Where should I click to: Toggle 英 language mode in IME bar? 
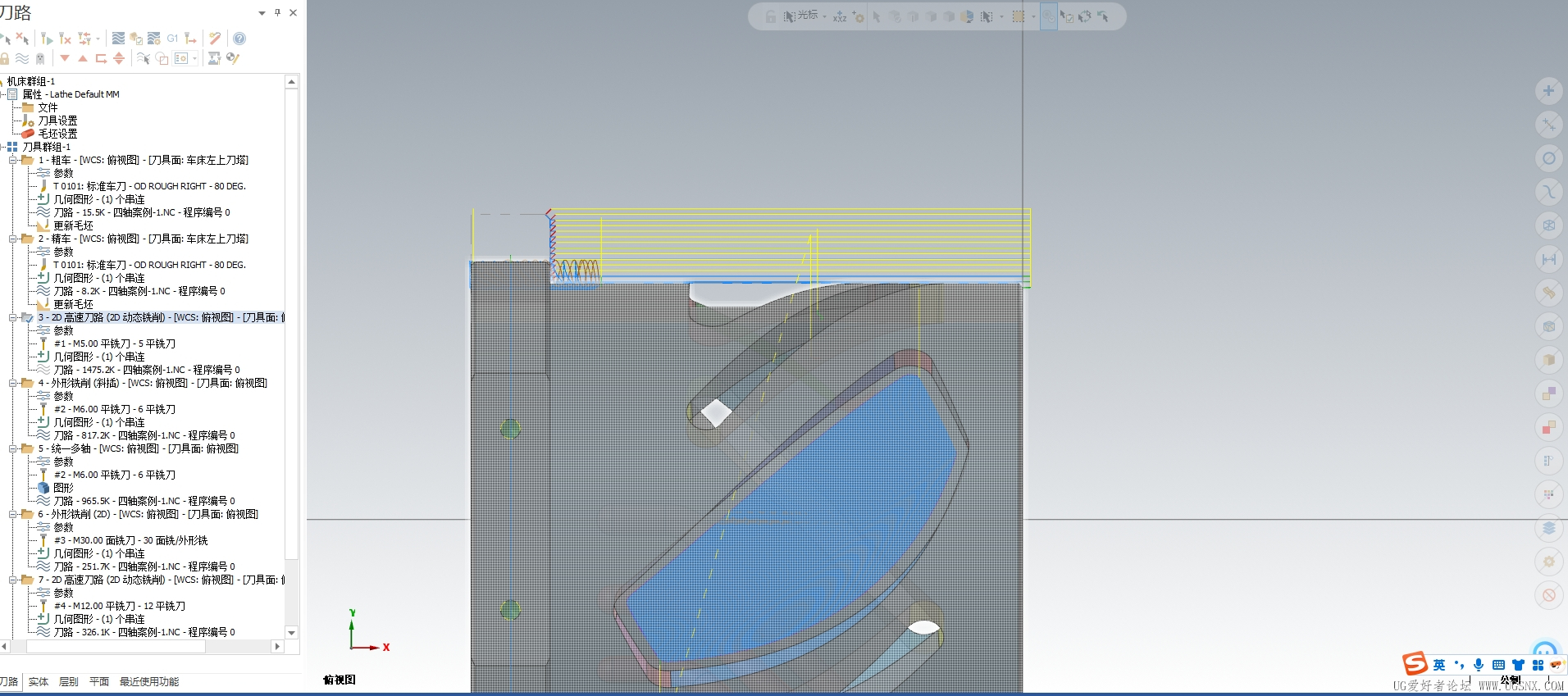click(1438, 665)
